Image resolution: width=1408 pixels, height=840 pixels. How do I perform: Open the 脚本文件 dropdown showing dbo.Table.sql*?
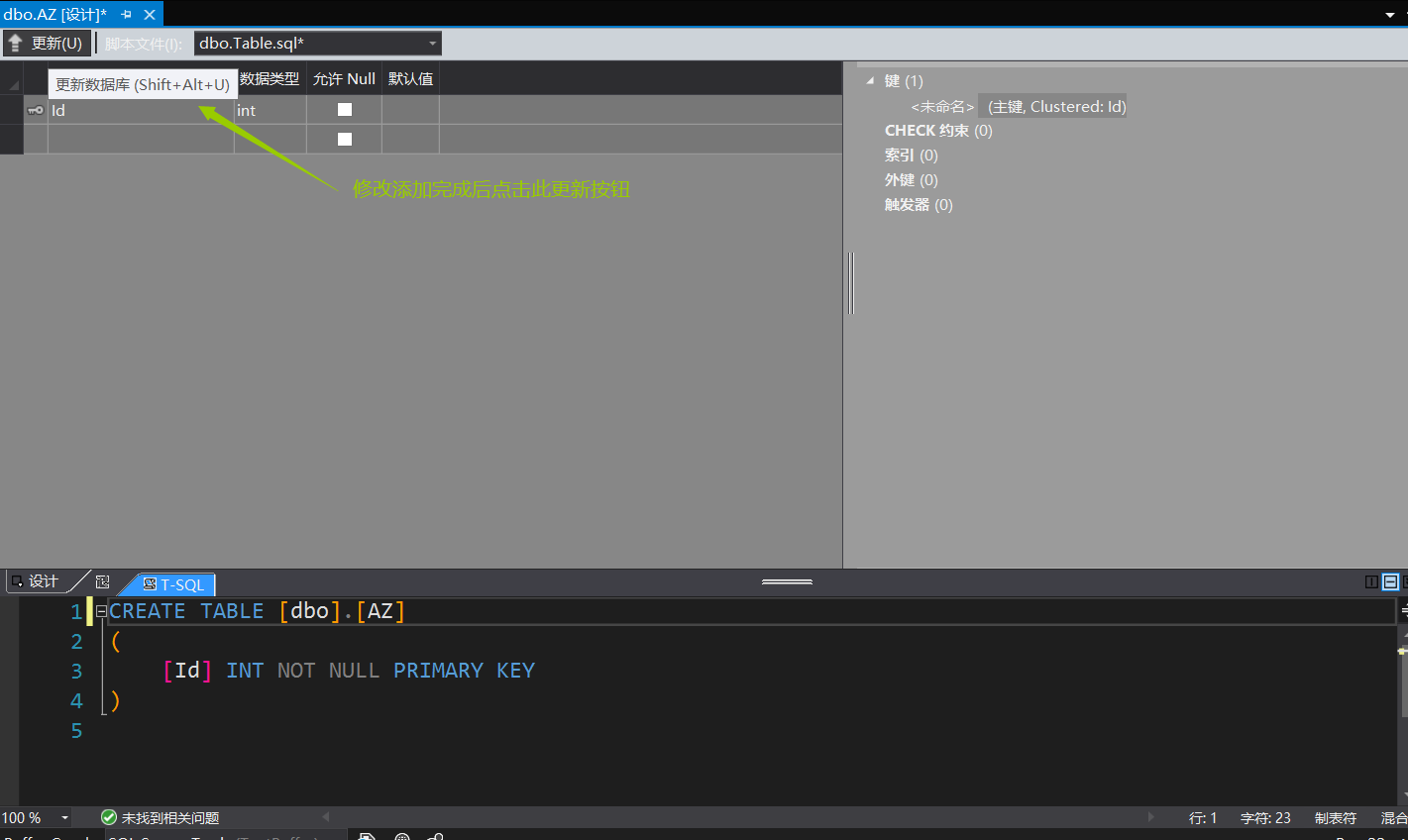click(x=431, y=43)
